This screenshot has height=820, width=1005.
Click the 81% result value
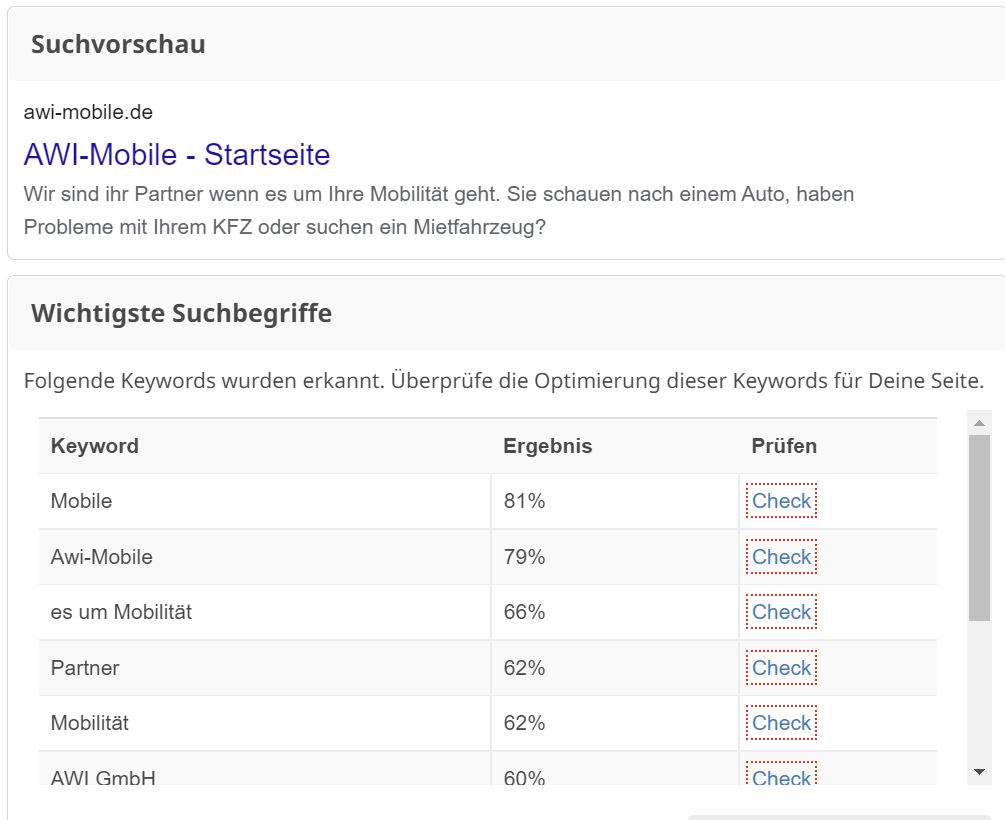pyautogui.click(x=524, y=501)
